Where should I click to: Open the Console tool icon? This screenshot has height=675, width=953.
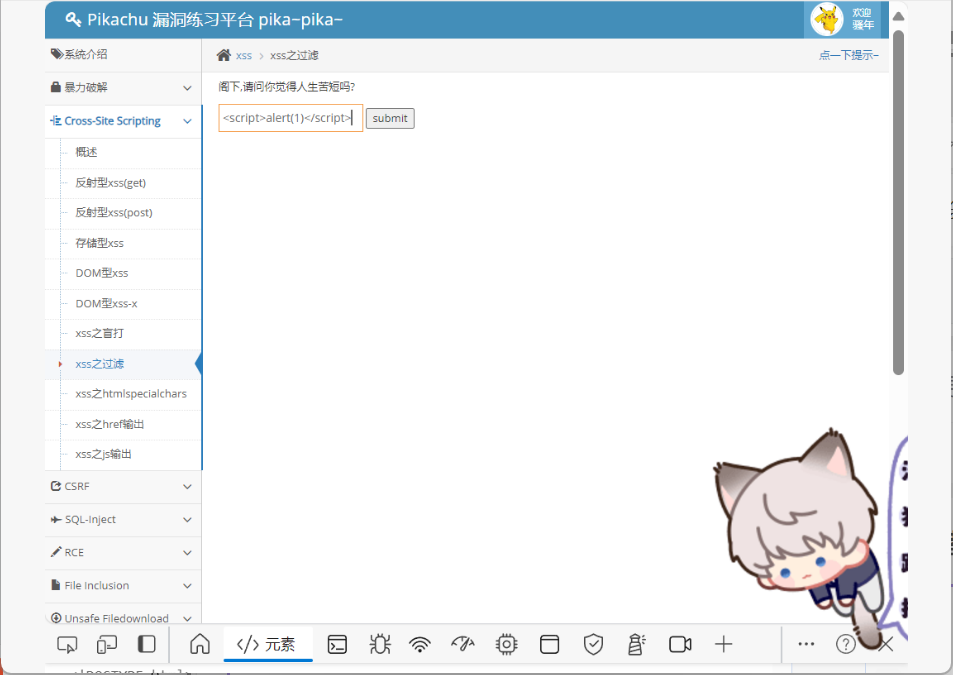(337, 644)
